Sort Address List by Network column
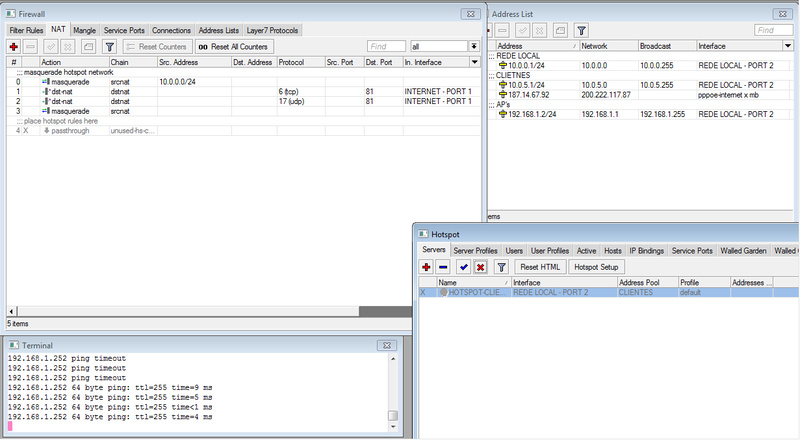This screenshot has height=440, width=800. pyautogui.click(x=608, y=45)
